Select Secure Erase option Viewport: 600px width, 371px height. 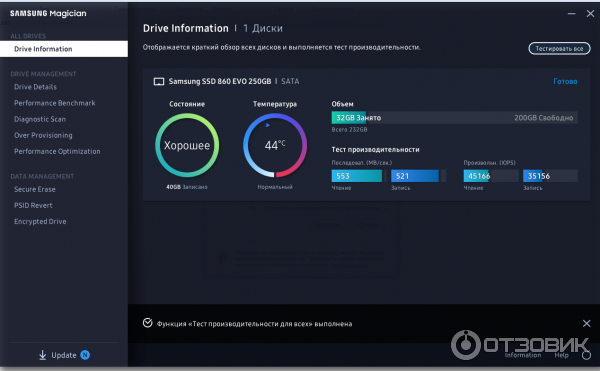(35, 189)
